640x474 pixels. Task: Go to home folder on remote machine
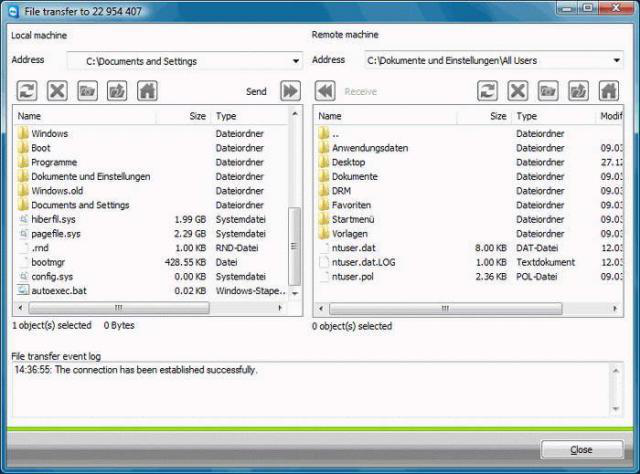(x=609, y=91)
